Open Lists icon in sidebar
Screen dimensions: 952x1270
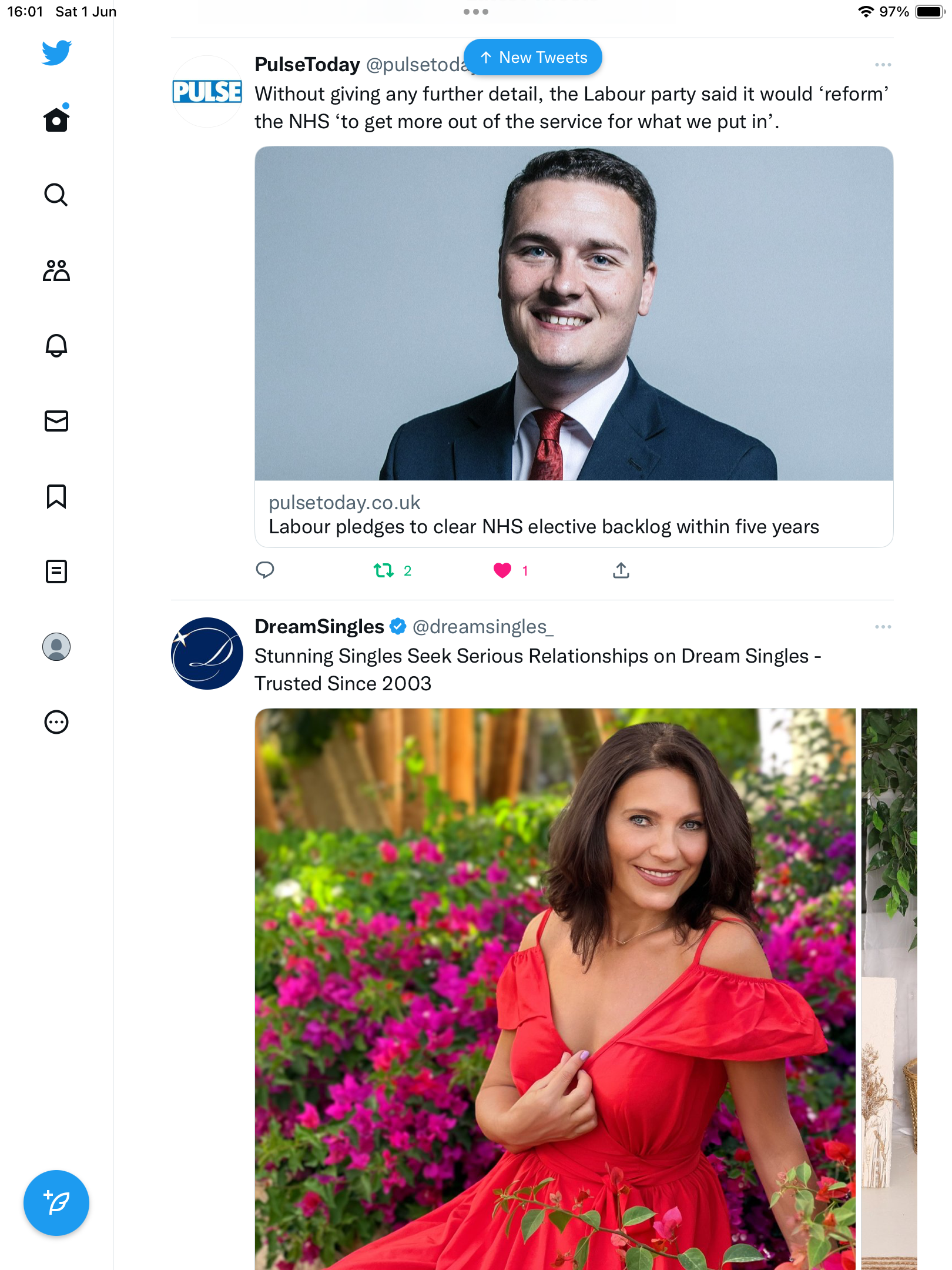click(x=56, y=571)
